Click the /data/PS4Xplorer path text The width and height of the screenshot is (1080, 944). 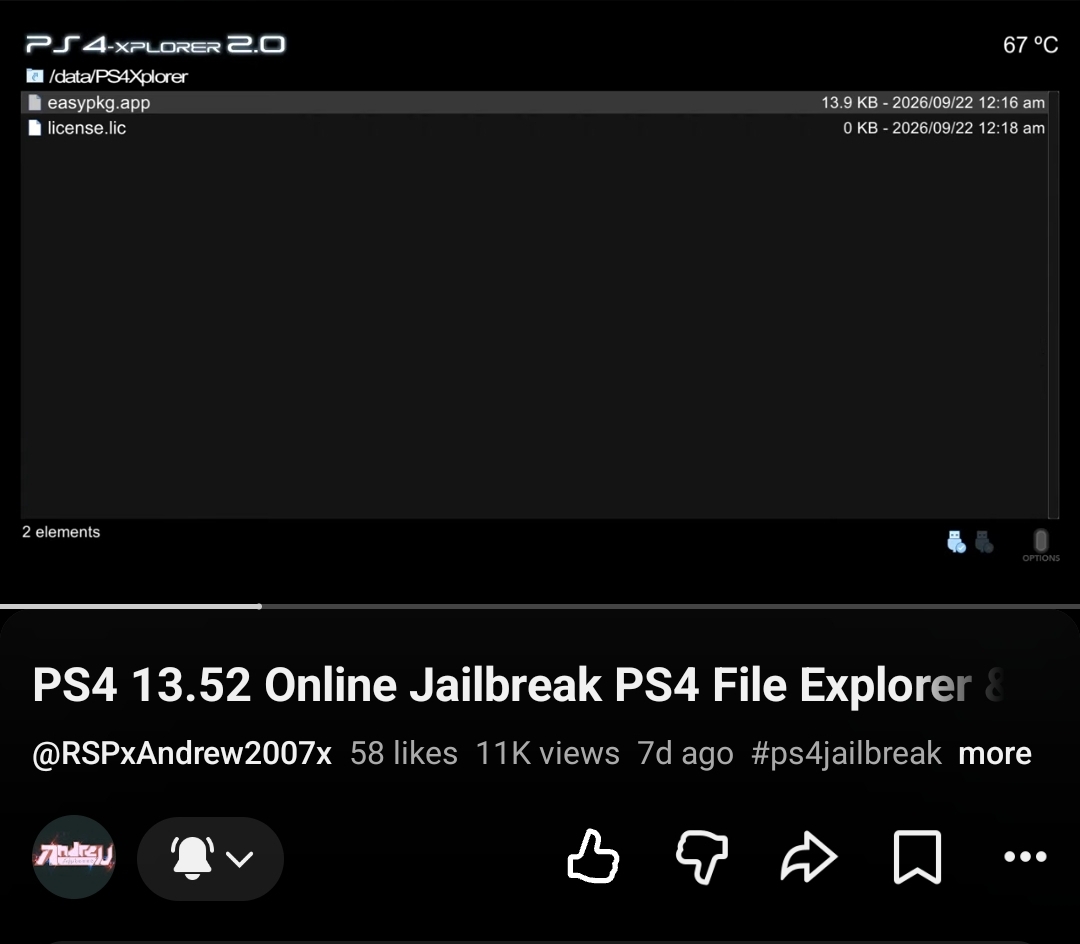pos(118,76)
